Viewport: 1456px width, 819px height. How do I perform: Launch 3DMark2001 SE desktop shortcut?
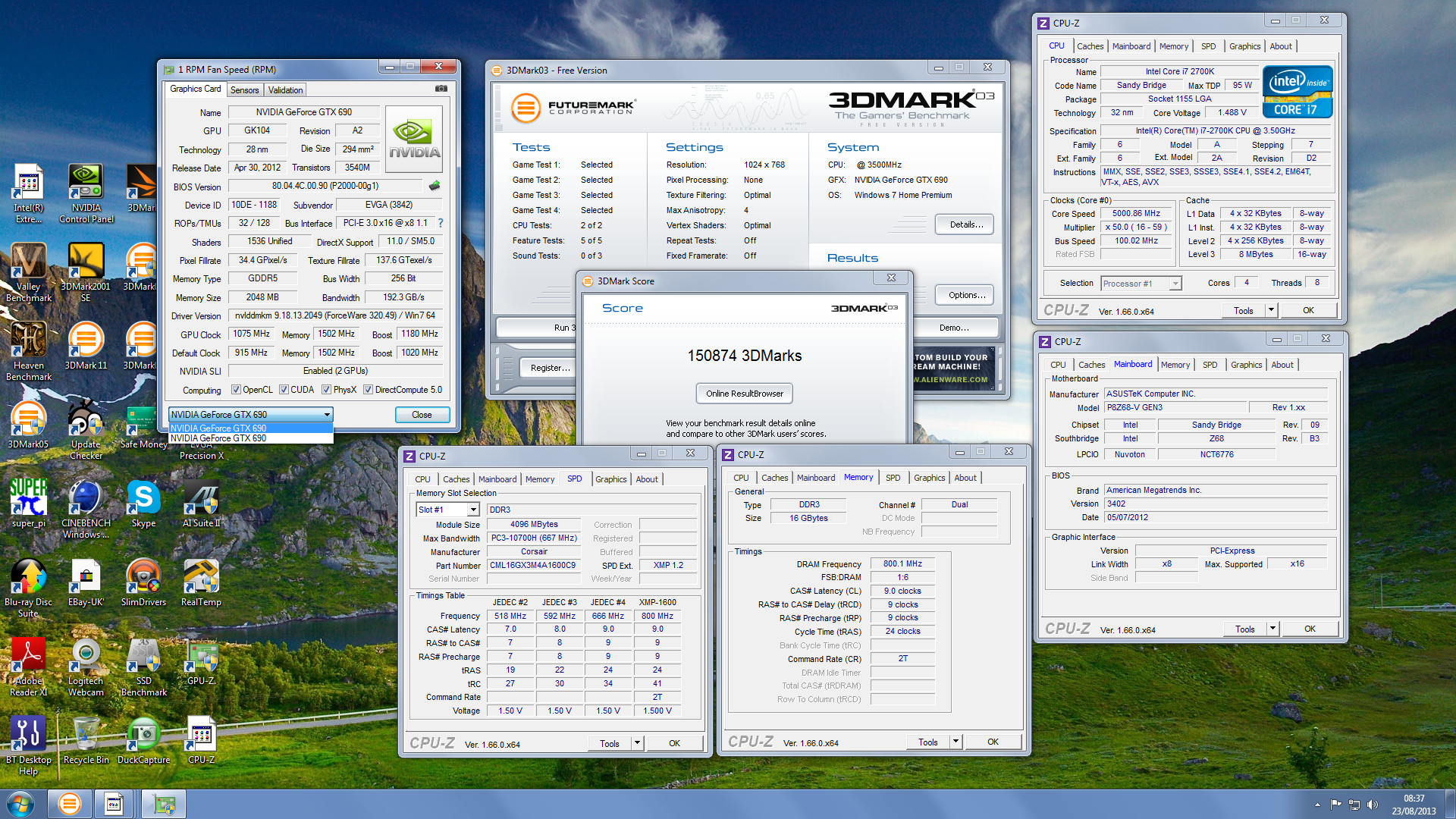[x=86, y=272]
